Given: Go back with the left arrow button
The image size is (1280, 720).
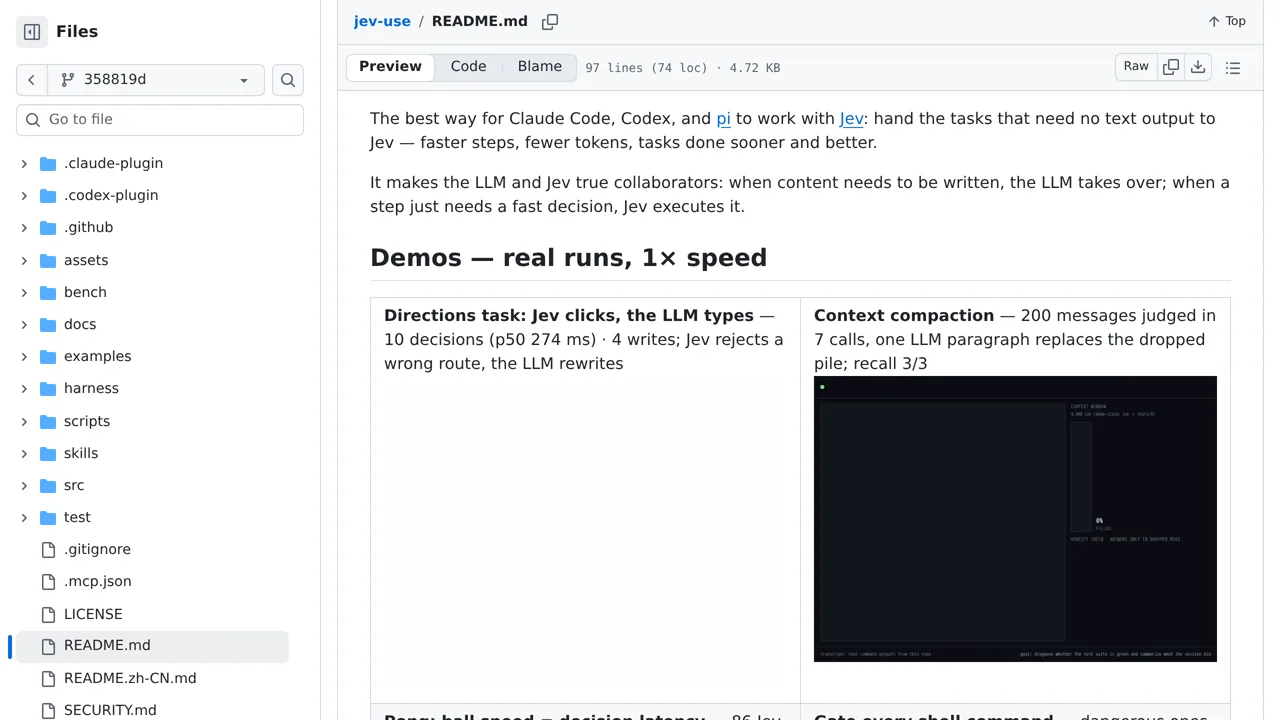Looking at the screenshot, I should (31, 80).
